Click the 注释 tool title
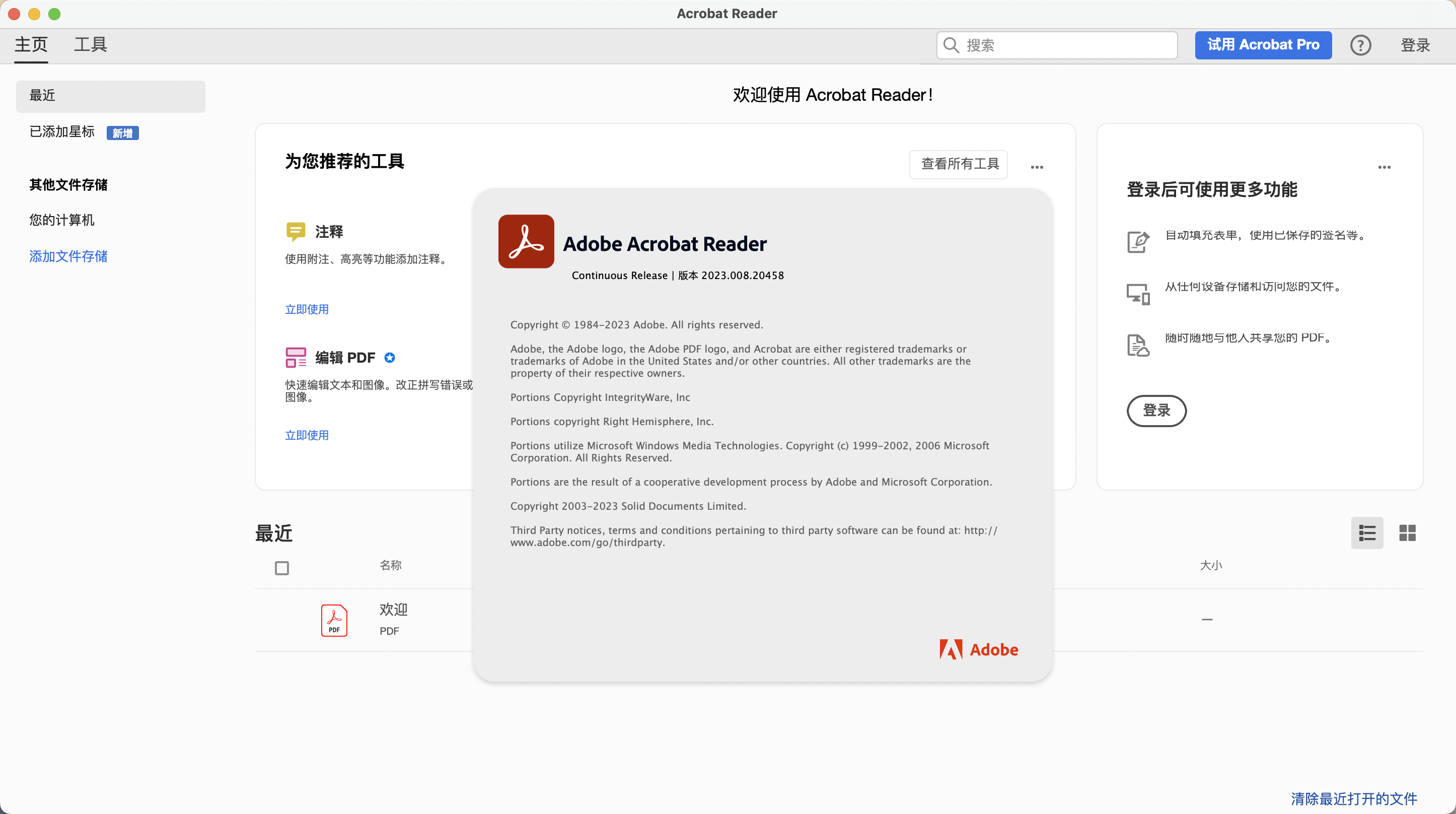Screen dimensions: 1456x814 (x=329, y=231)
